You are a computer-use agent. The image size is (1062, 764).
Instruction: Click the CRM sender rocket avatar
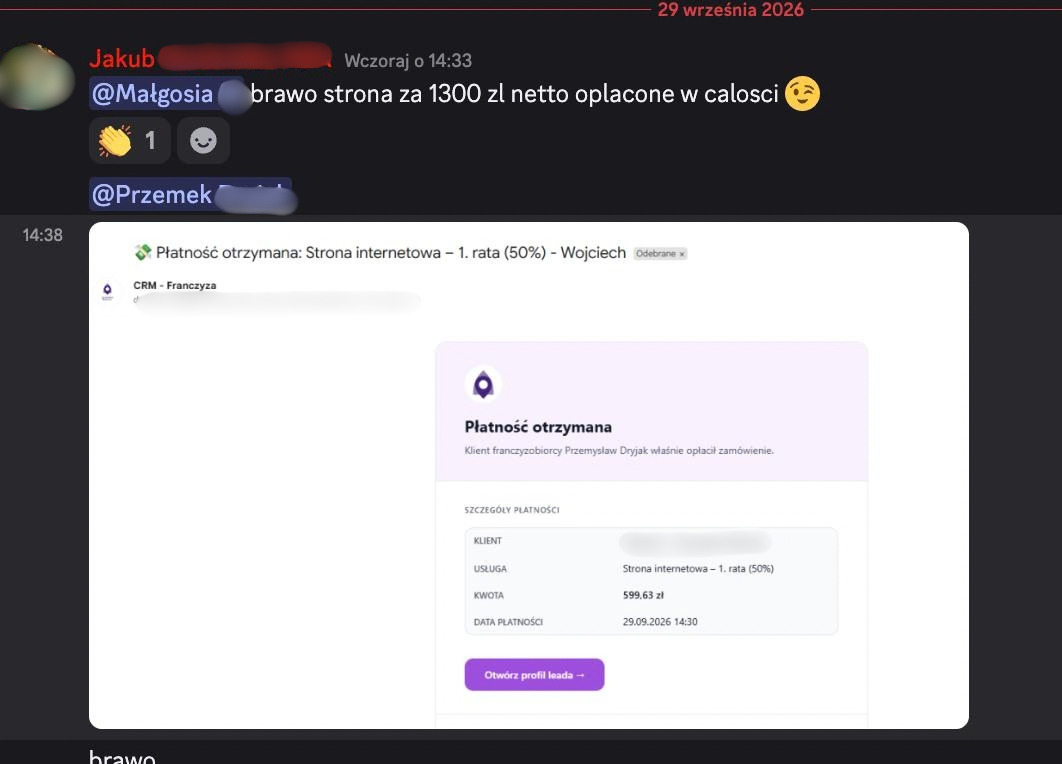pyautogui.click(x=107, y=292)
